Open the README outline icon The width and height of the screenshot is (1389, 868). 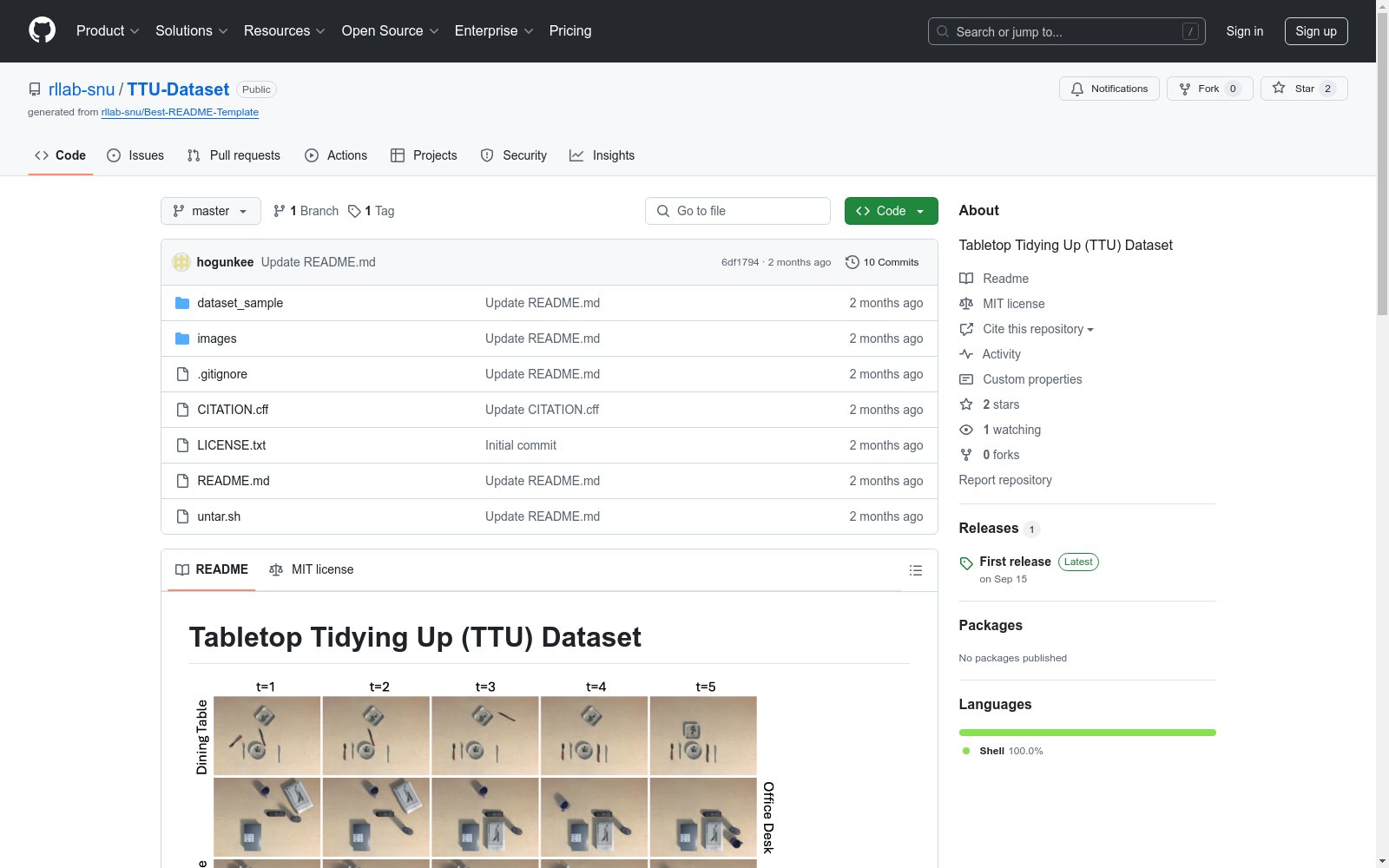click(915, 570)
